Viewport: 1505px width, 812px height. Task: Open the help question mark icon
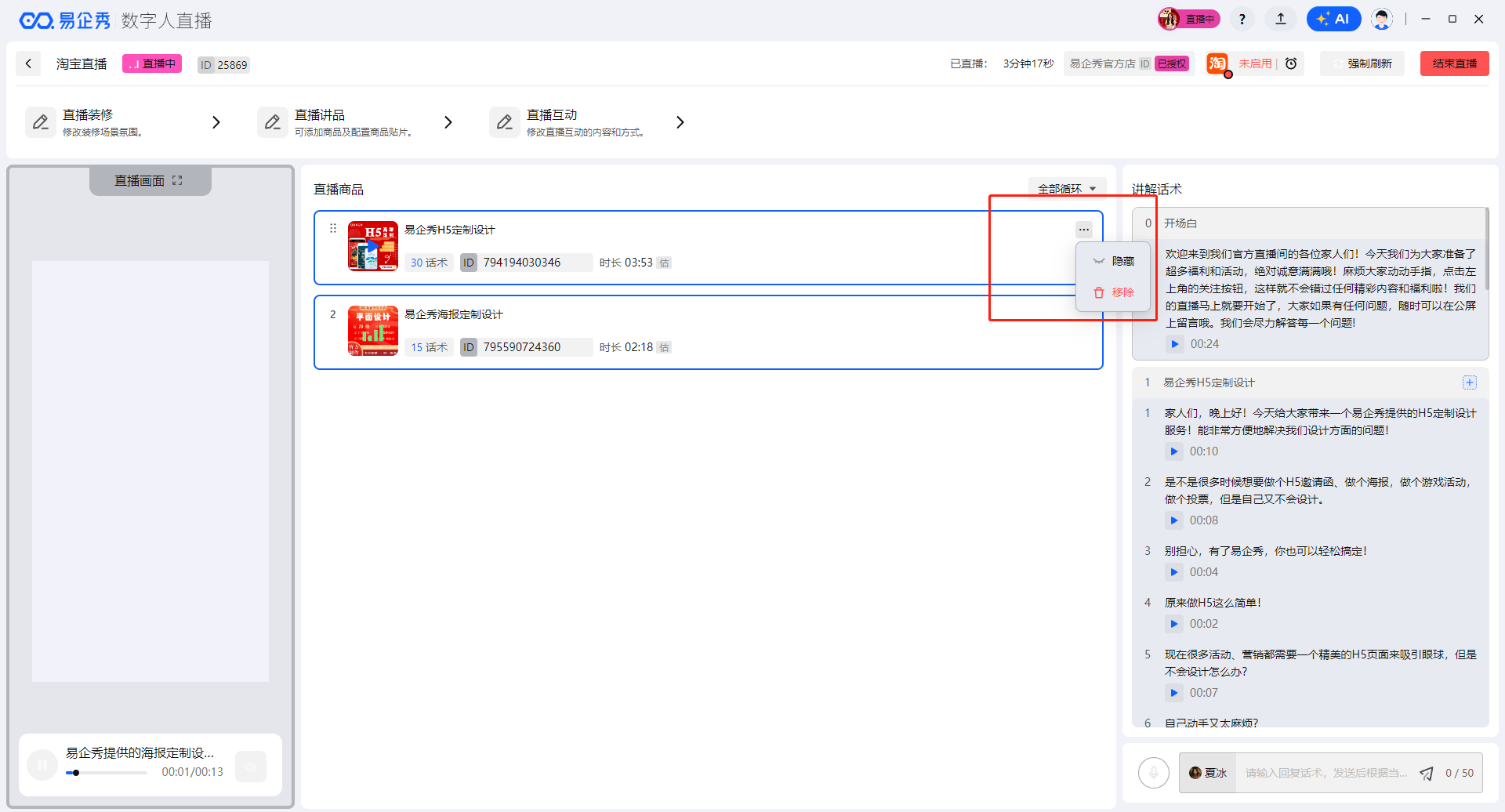coord(1242,19)
